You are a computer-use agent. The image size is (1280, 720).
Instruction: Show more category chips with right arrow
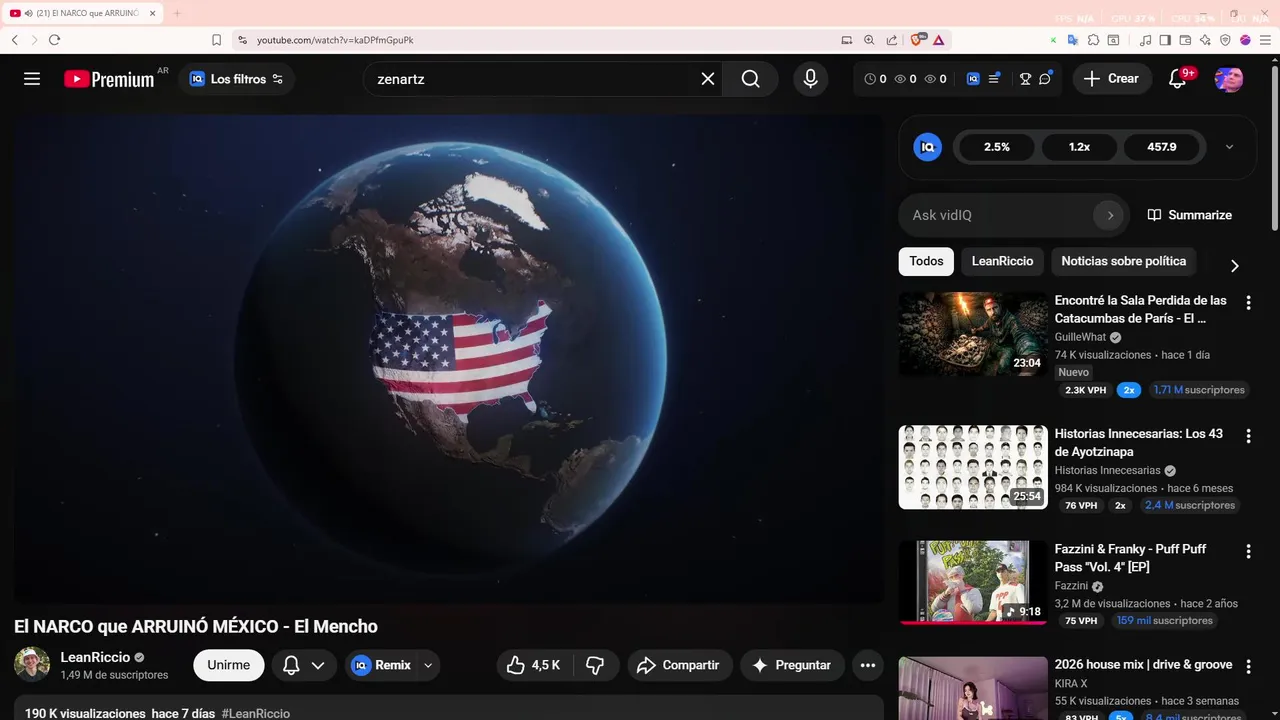pyautogui.click(x=1234, y=265)
